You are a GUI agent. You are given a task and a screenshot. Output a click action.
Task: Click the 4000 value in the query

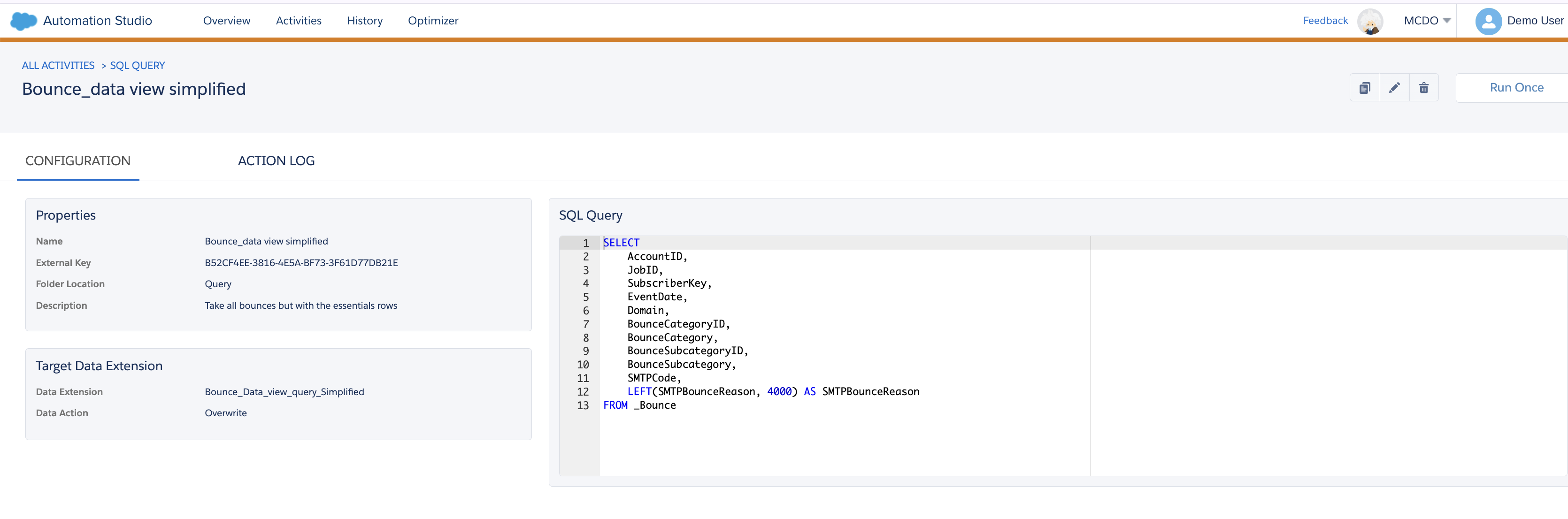(779, 392)
